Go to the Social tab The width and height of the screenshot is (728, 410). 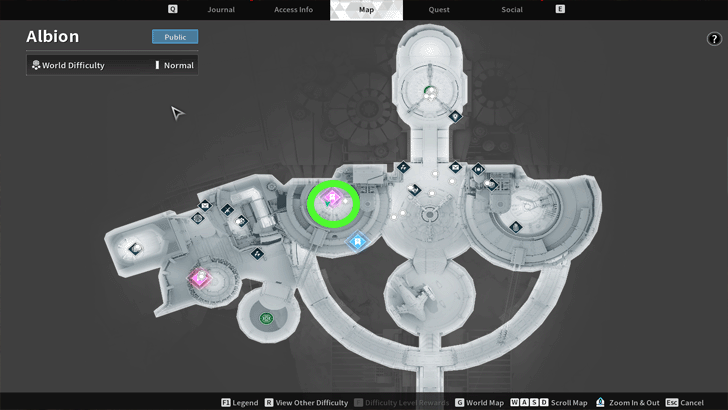(512, 9)
